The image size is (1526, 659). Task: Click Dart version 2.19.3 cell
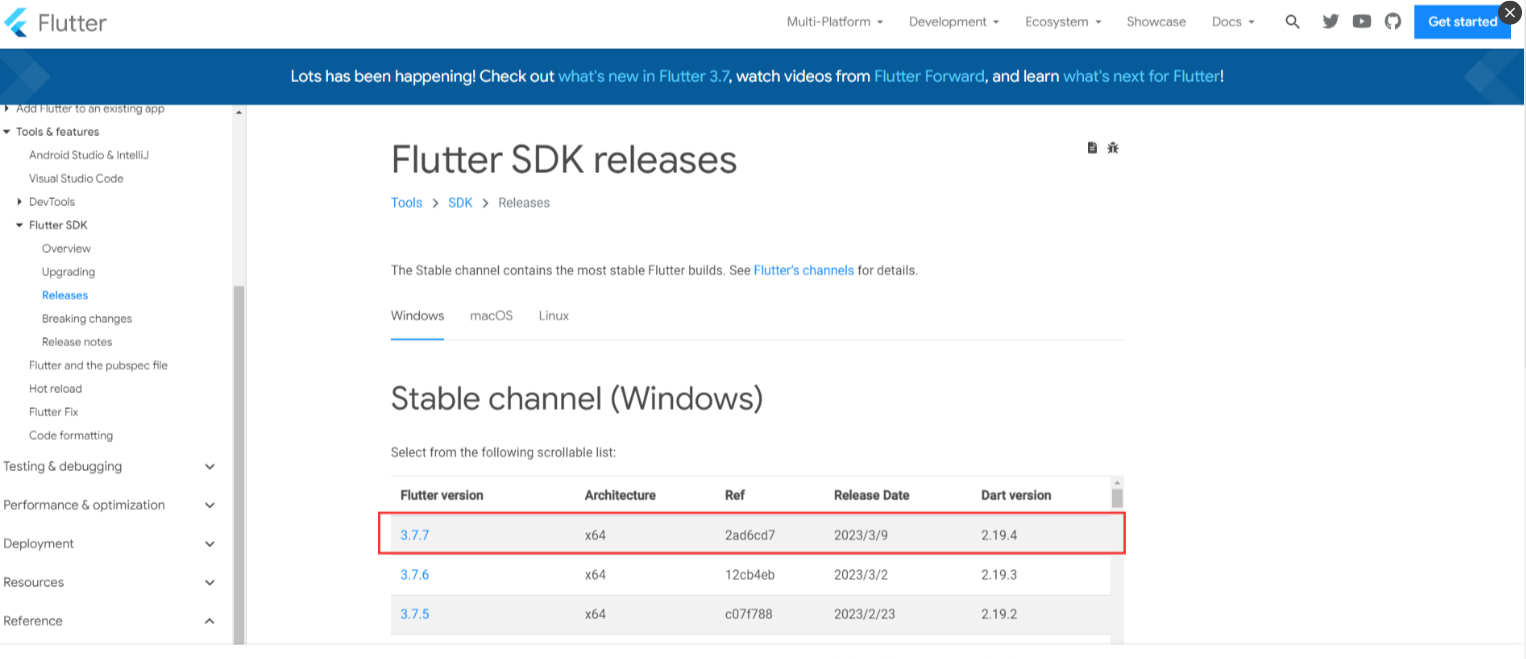[999, 575]
